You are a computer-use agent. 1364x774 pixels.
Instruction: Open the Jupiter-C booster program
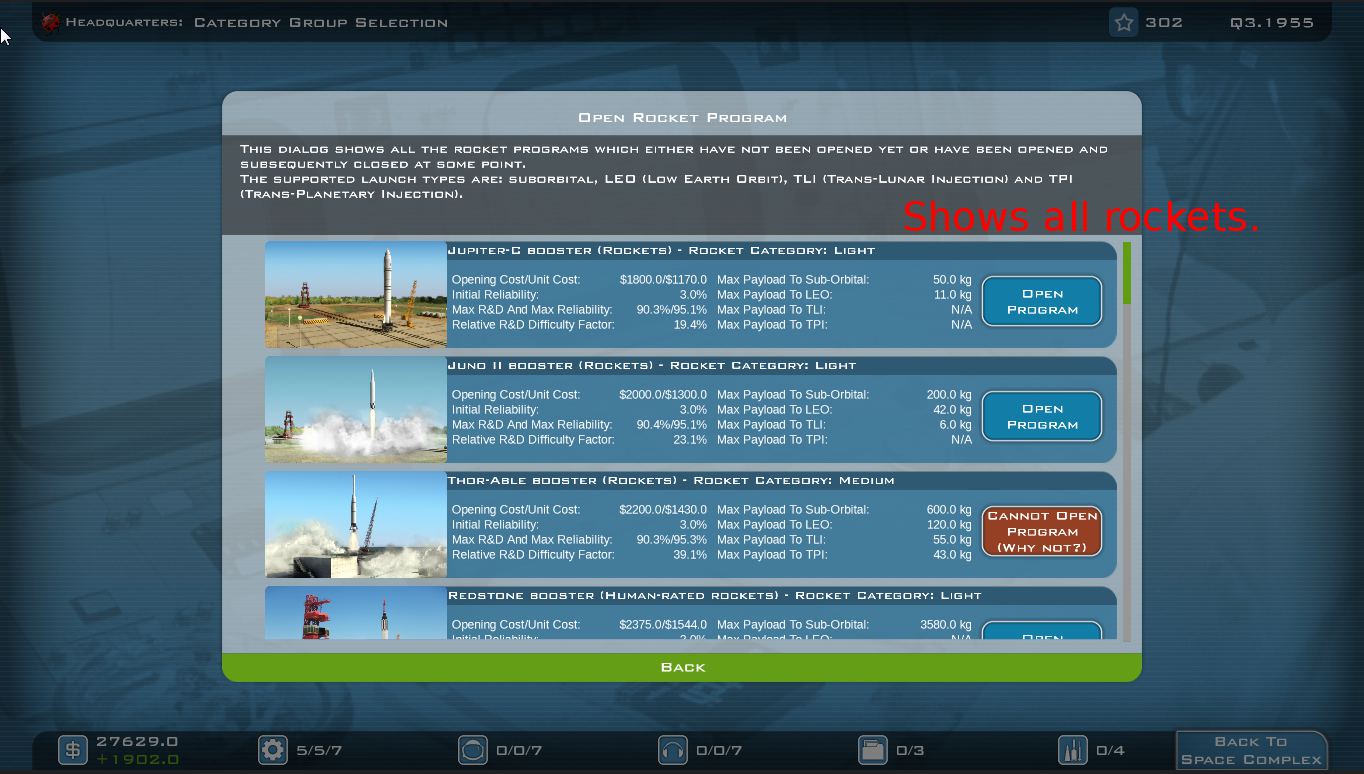click(1042, 301)
